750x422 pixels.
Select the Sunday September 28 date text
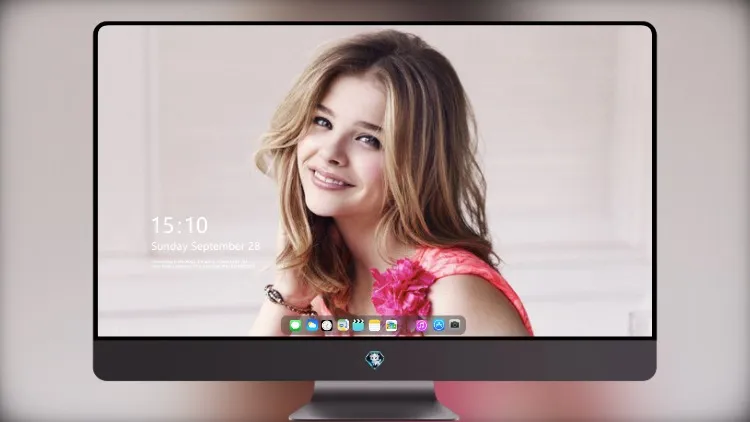206,246
